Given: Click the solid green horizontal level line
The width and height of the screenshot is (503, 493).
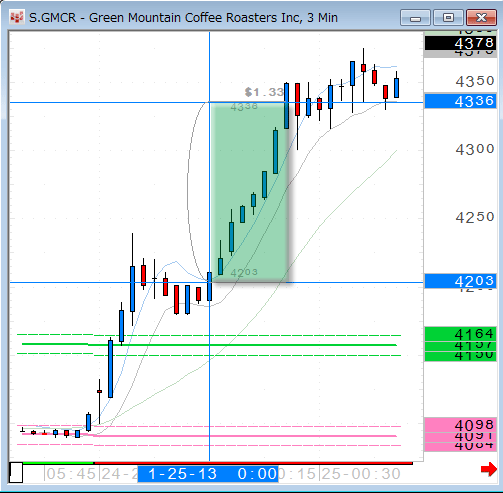Looking at the screenshot, I should pos(209,344).
